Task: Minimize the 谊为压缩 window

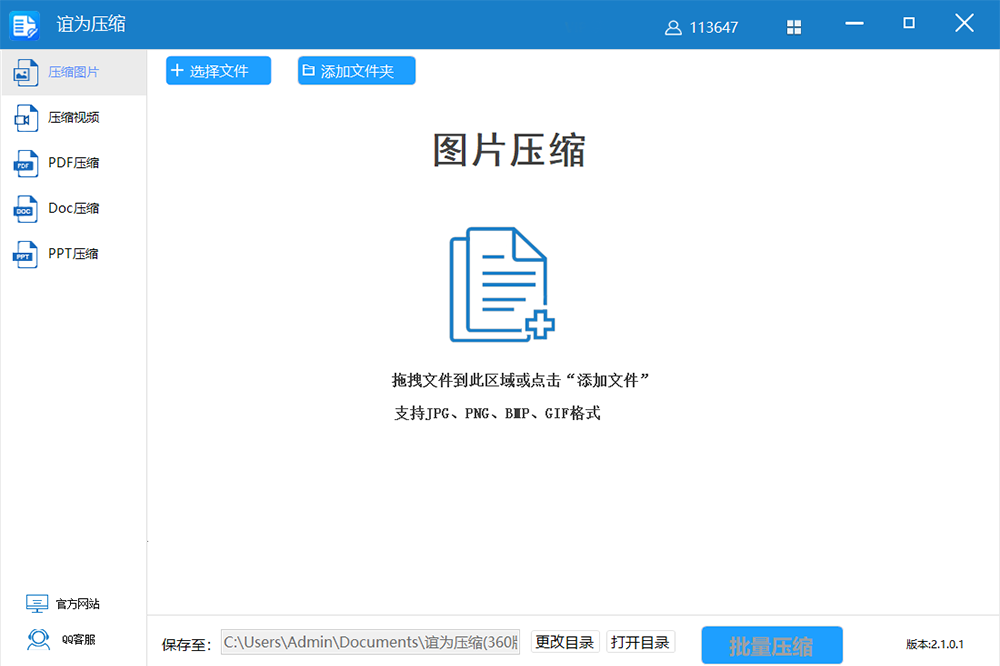Action: point(855,24)
